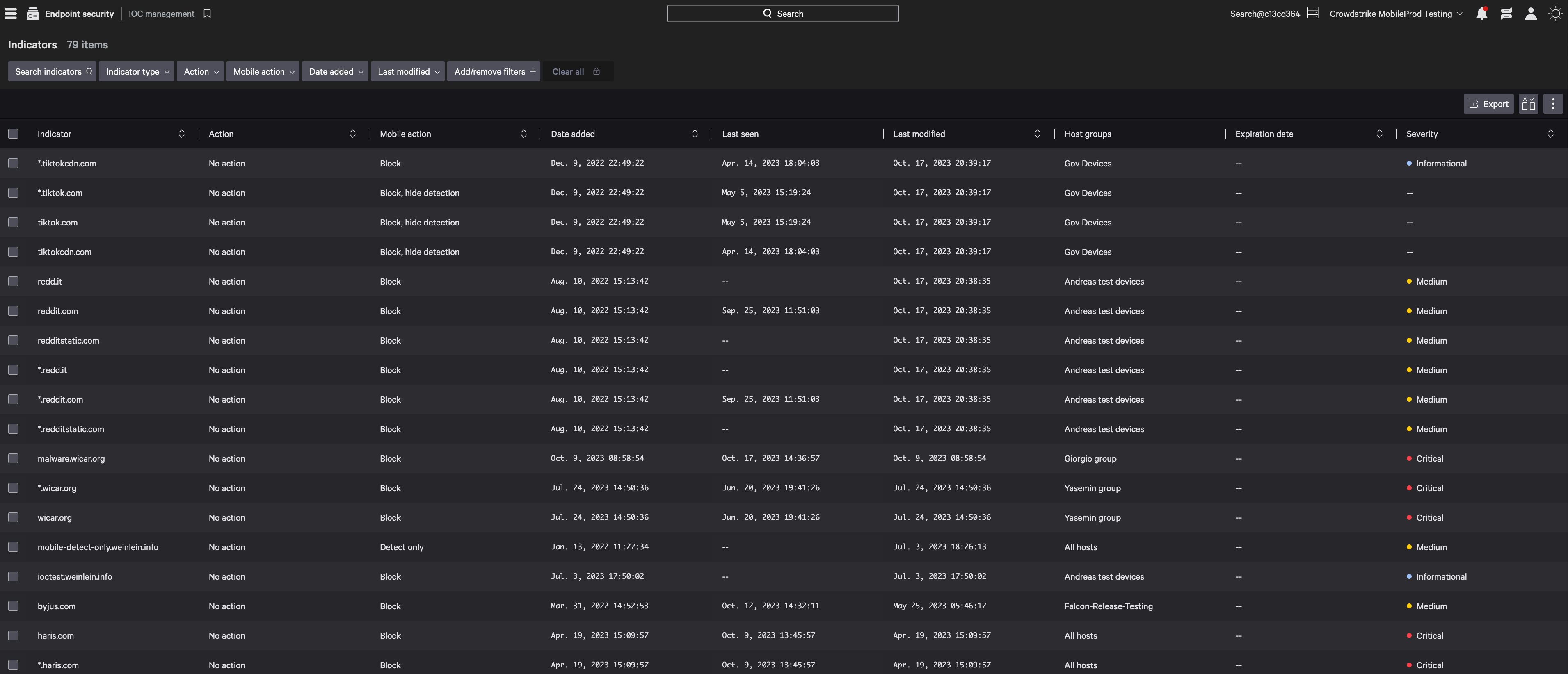Open the Falcon messages icon beside the bell

1506,14
